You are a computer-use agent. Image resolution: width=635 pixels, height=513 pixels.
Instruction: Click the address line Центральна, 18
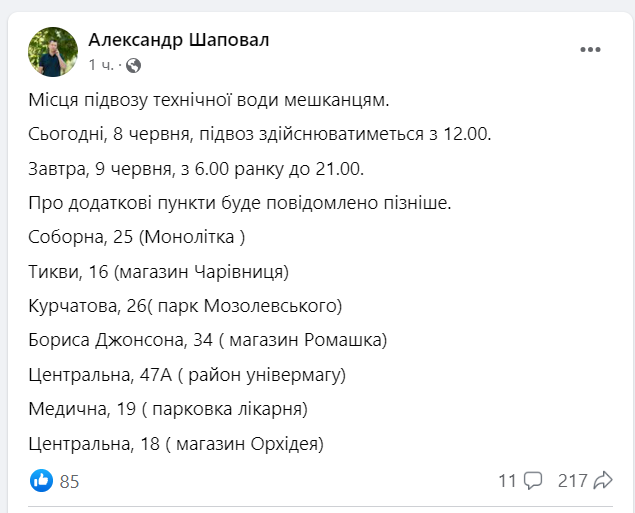pyautogui.click(x=175, y=443)
